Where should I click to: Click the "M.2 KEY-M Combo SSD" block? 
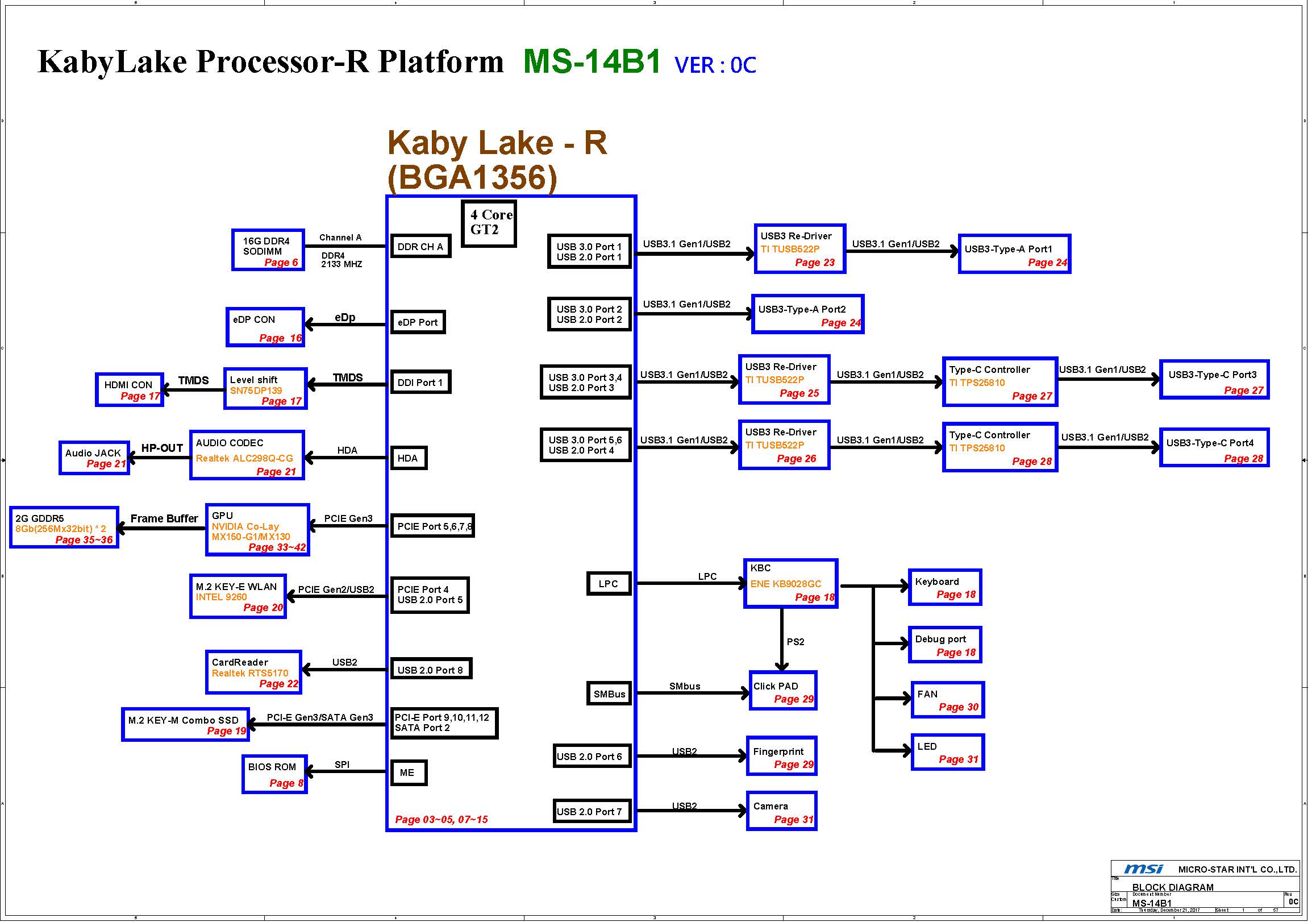(186, 725)
